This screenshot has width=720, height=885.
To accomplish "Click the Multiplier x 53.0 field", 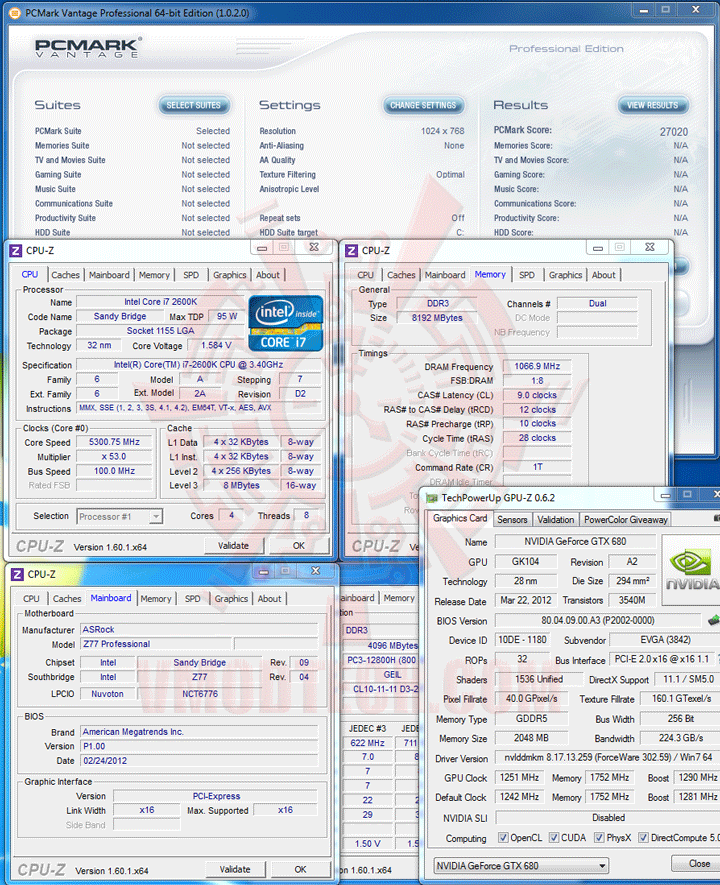I will [115, 457].
